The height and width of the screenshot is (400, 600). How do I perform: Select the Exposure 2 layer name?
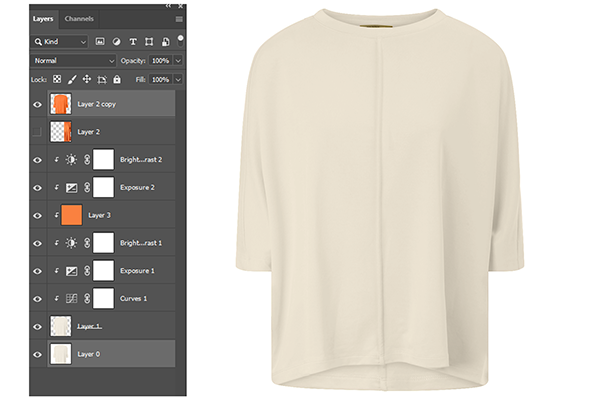[137, 188]
